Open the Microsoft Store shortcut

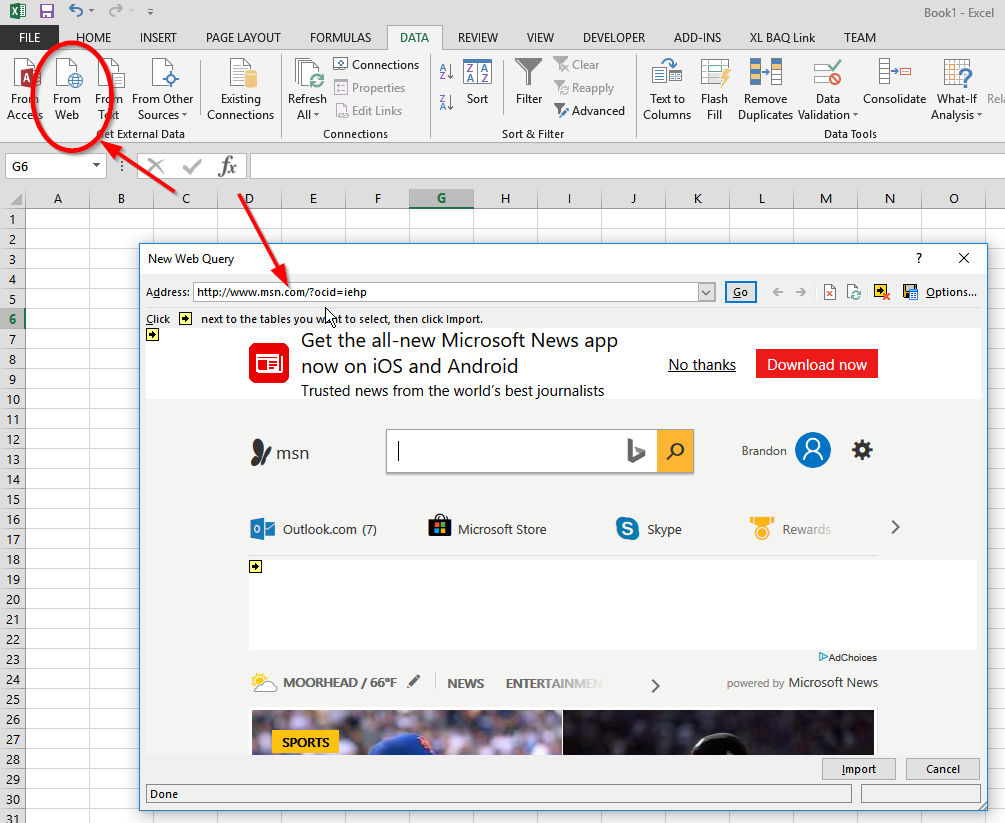tap(487, 528)
